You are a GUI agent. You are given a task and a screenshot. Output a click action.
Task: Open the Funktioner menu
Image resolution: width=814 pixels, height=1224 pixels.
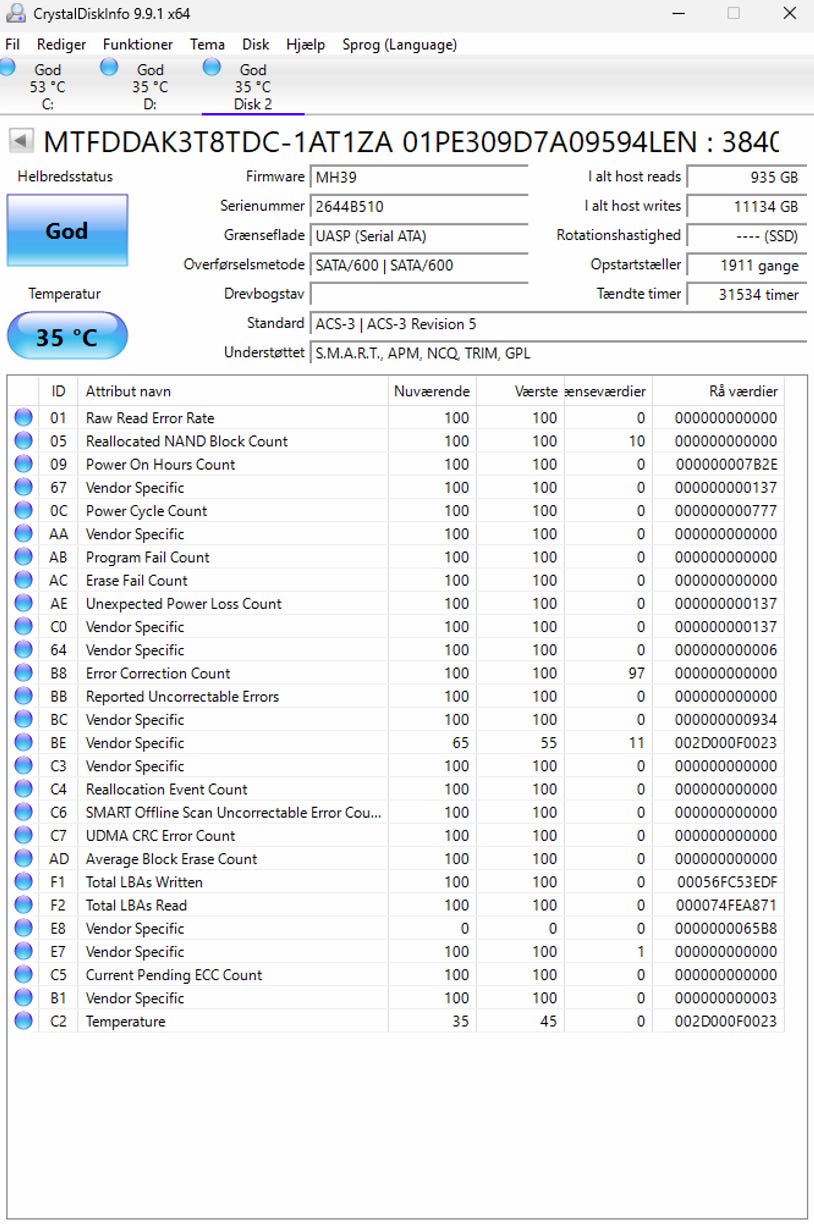coord(138,44)
